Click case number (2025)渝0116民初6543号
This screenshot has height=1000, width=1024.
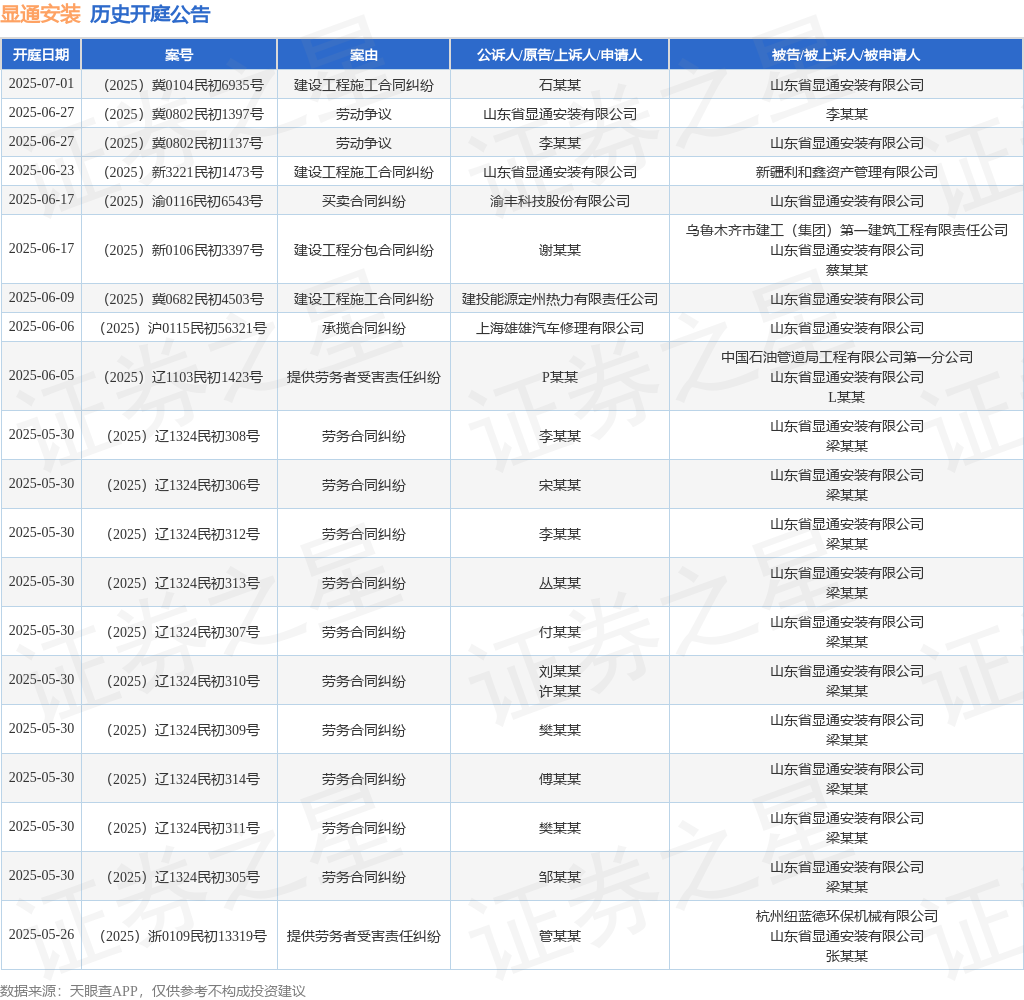(184, 201)
